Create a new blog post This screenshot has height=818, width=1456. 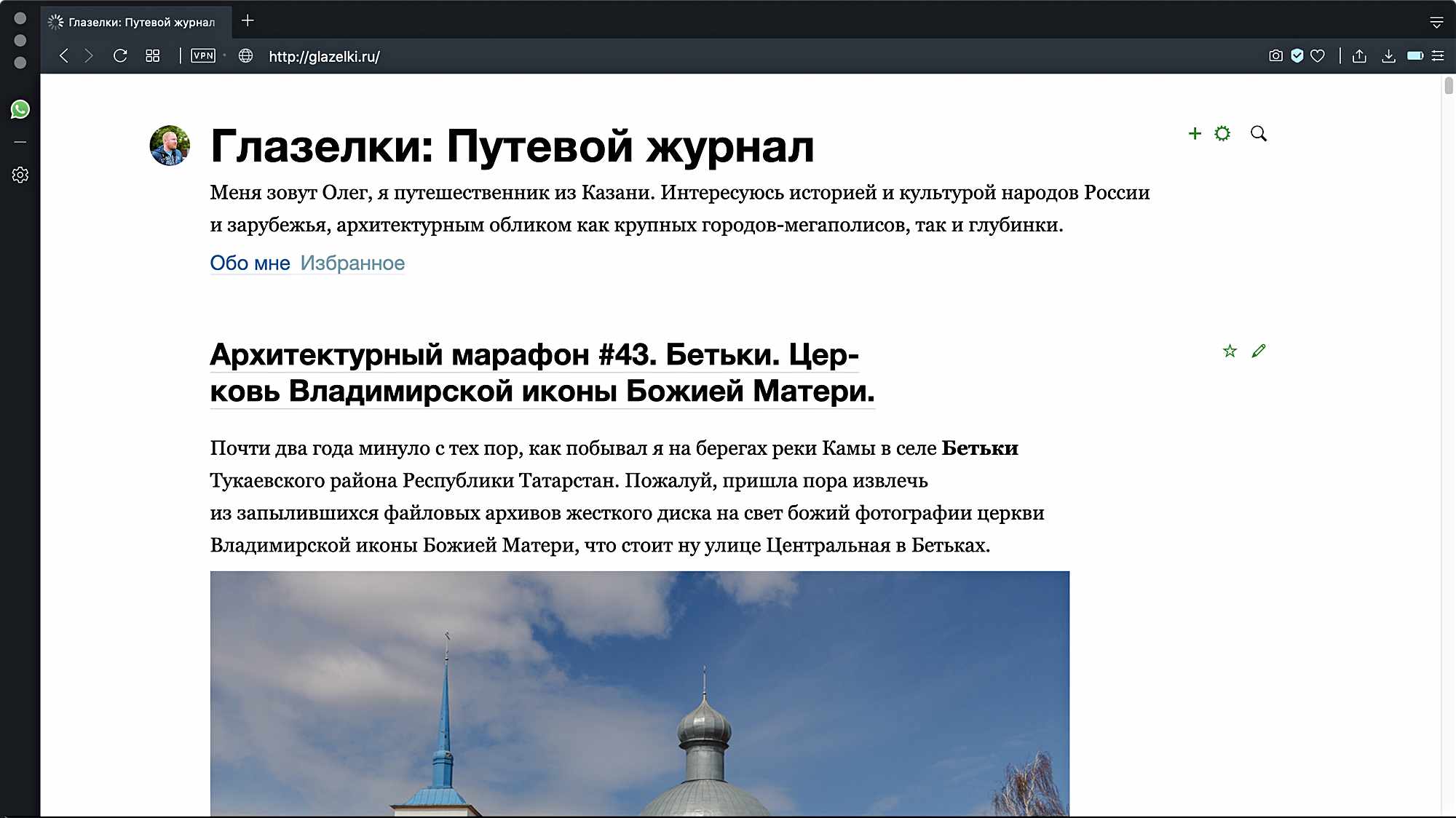tap(1195, 133)
